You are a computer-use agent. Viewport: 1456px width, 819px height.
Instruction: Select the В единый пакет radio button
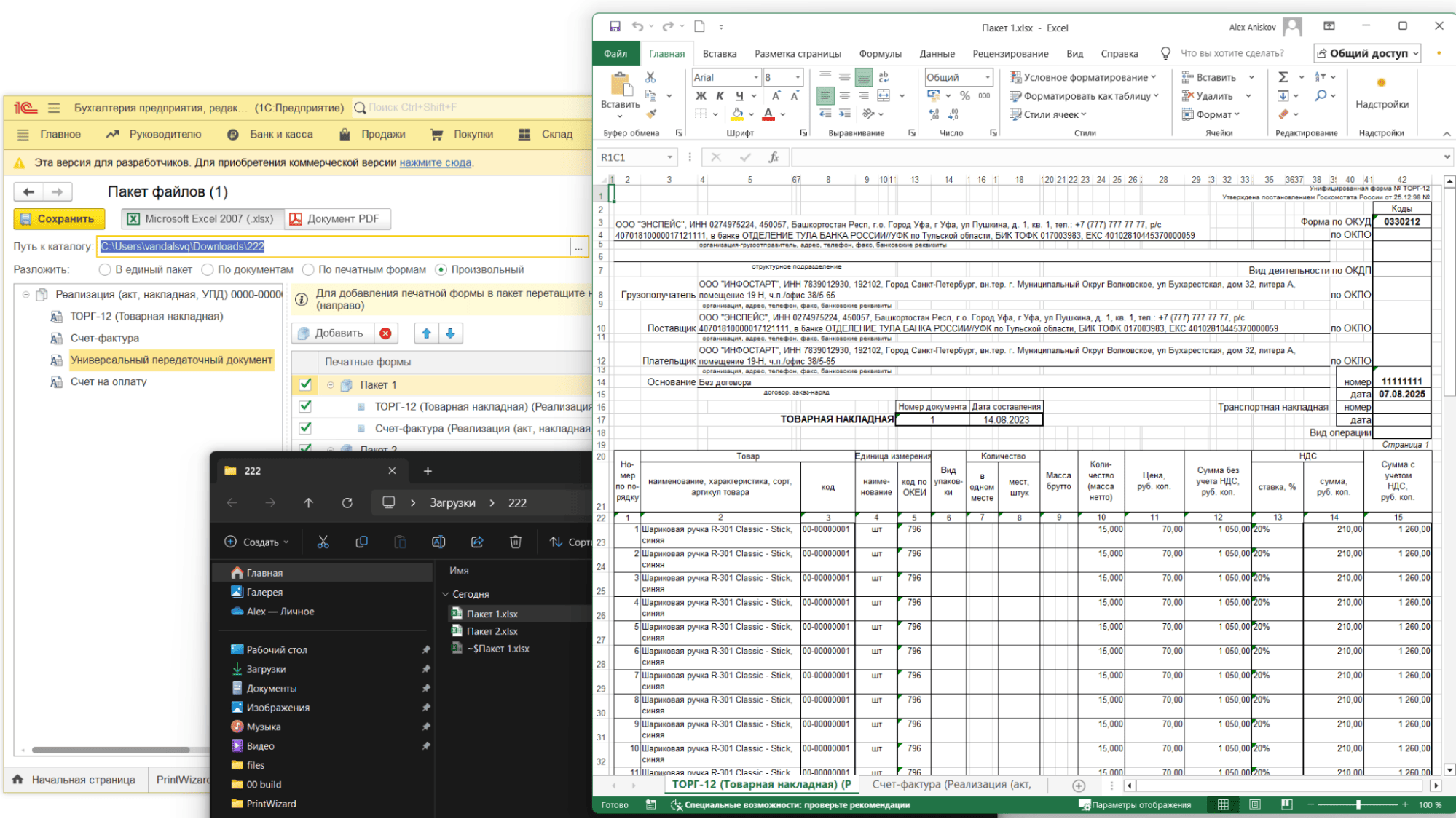tap(106, 270)
